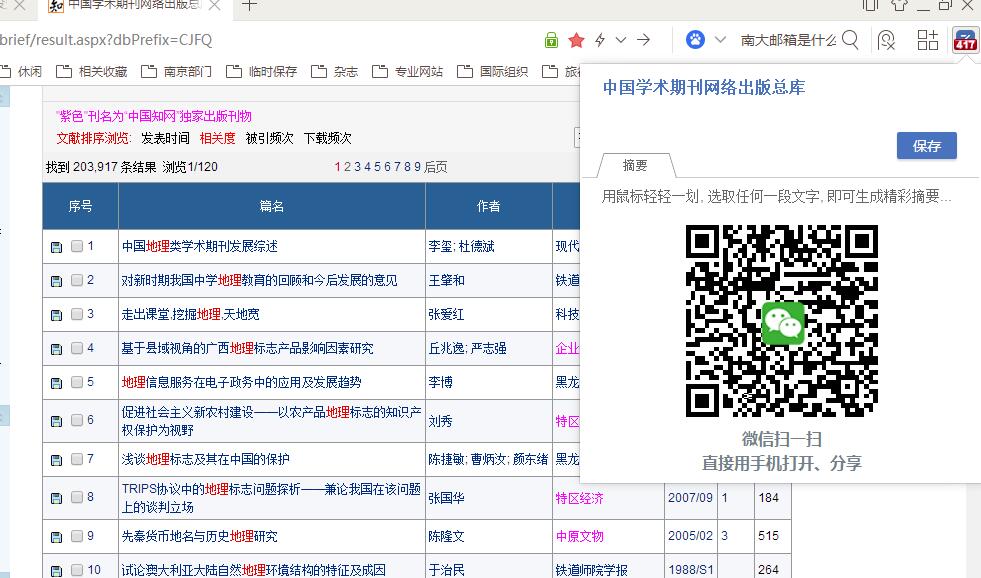Click the magnifier search icon
Screen dimensions: 981x578
(850, 40)
